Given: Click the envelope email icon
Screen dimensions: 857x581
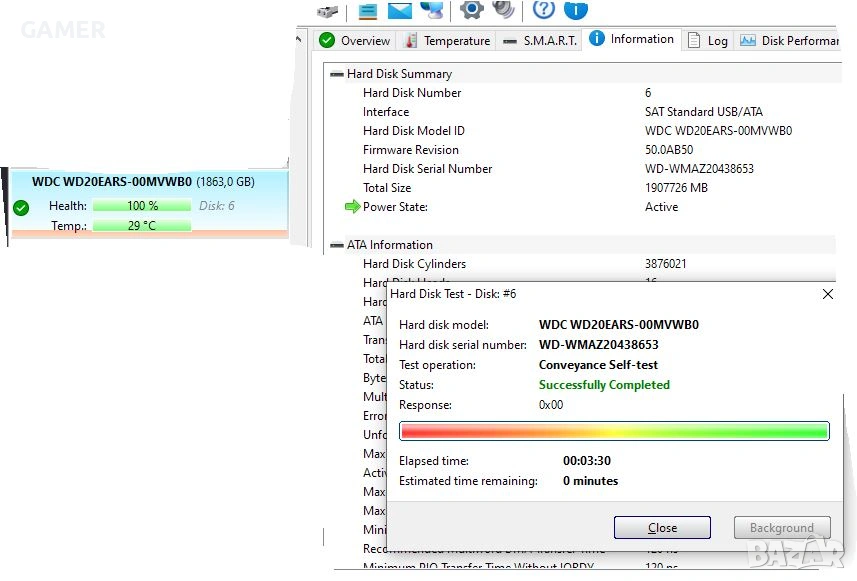Looking at the screenshot, I should [x=400, y=10].
